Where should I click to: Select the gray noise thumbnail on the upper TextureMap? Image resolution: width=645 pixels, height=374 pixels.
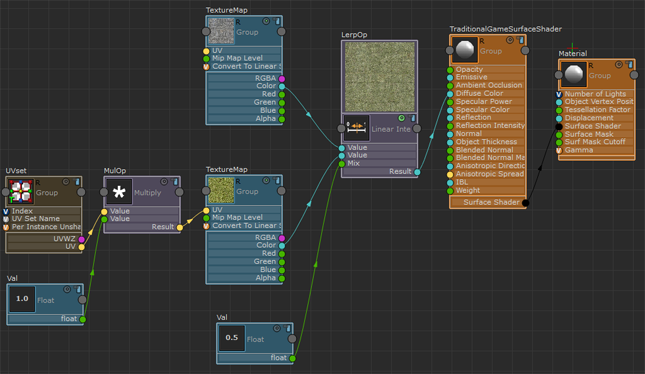(x=221, y=31)
